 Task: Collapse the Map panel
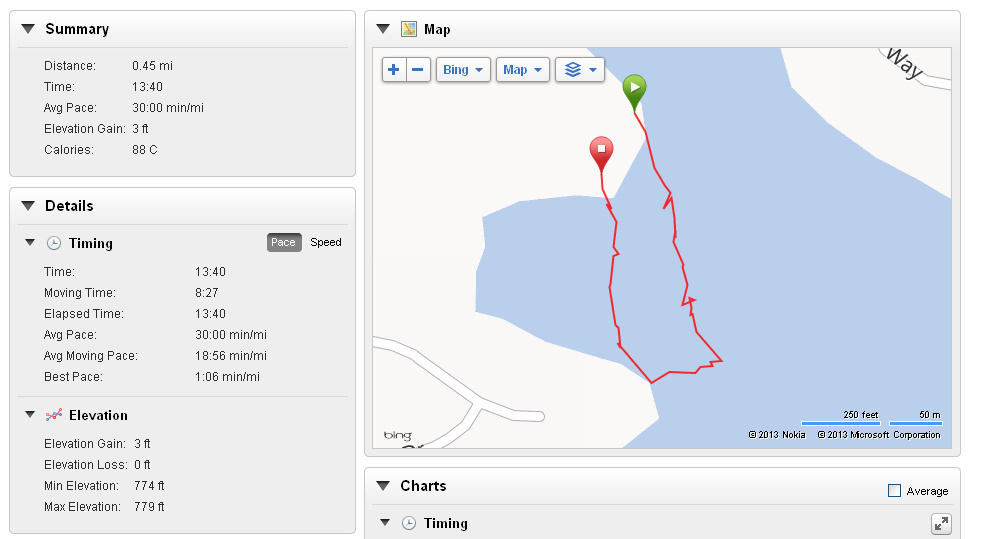[383, 29]
